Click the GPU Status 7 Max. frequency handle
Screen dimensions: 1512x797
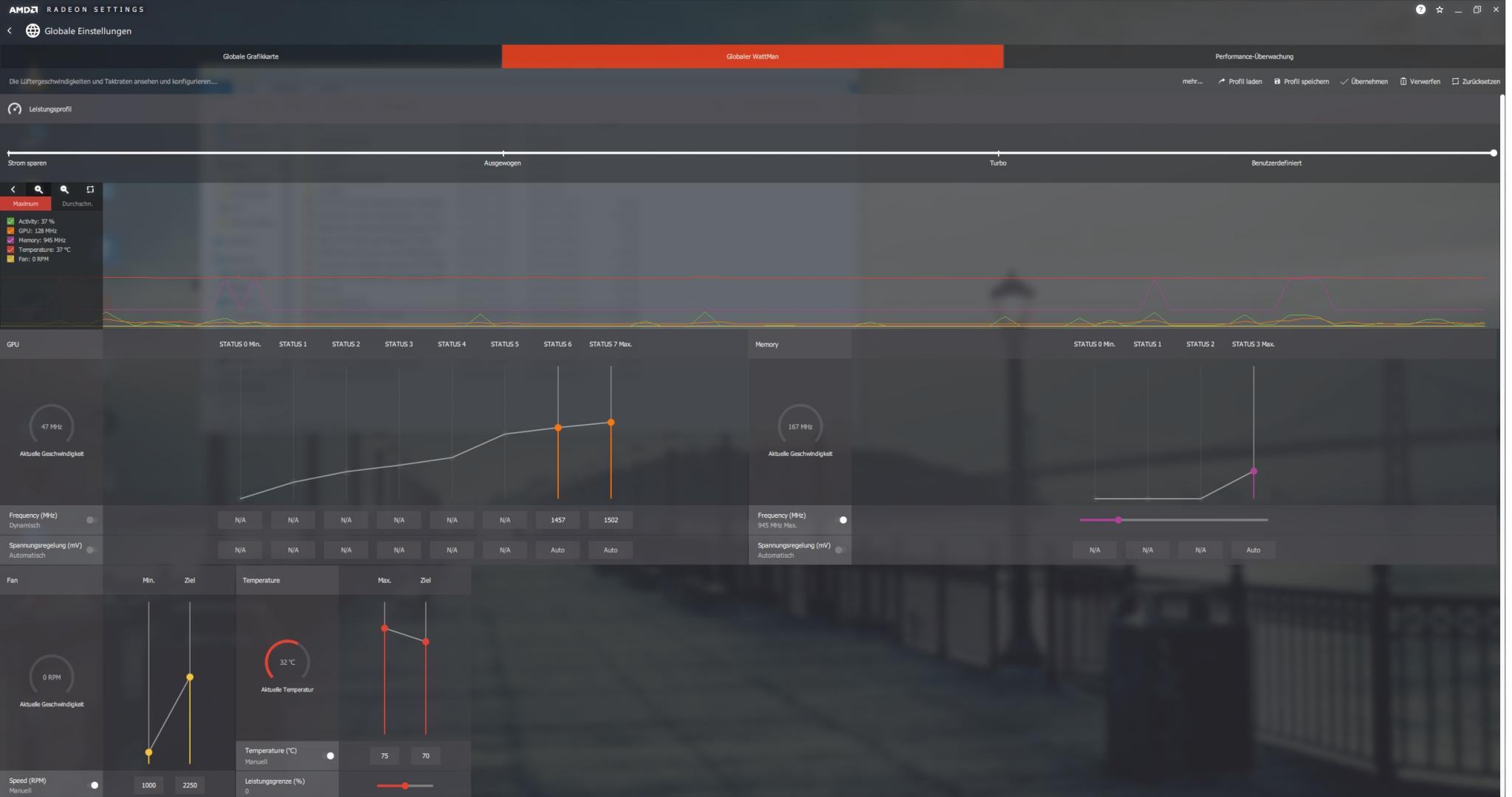pos(611,423)
